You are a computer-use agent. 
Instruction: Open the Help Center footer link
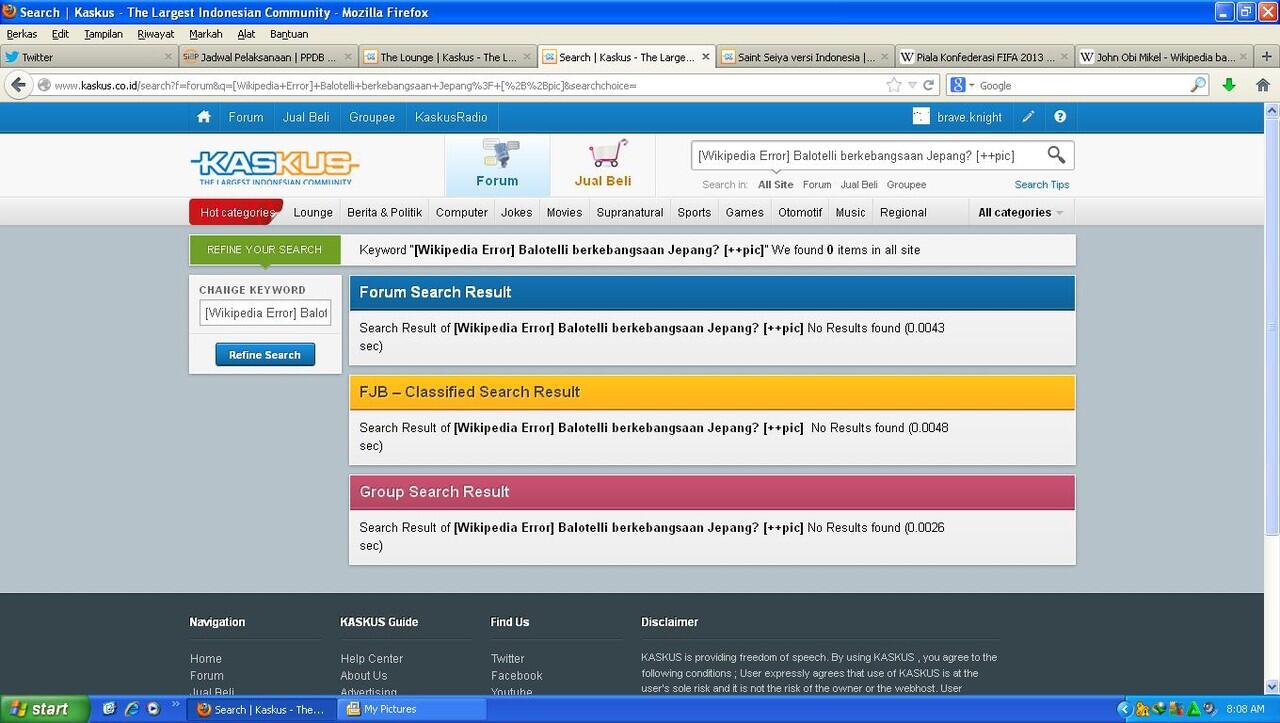pos(371,659)
